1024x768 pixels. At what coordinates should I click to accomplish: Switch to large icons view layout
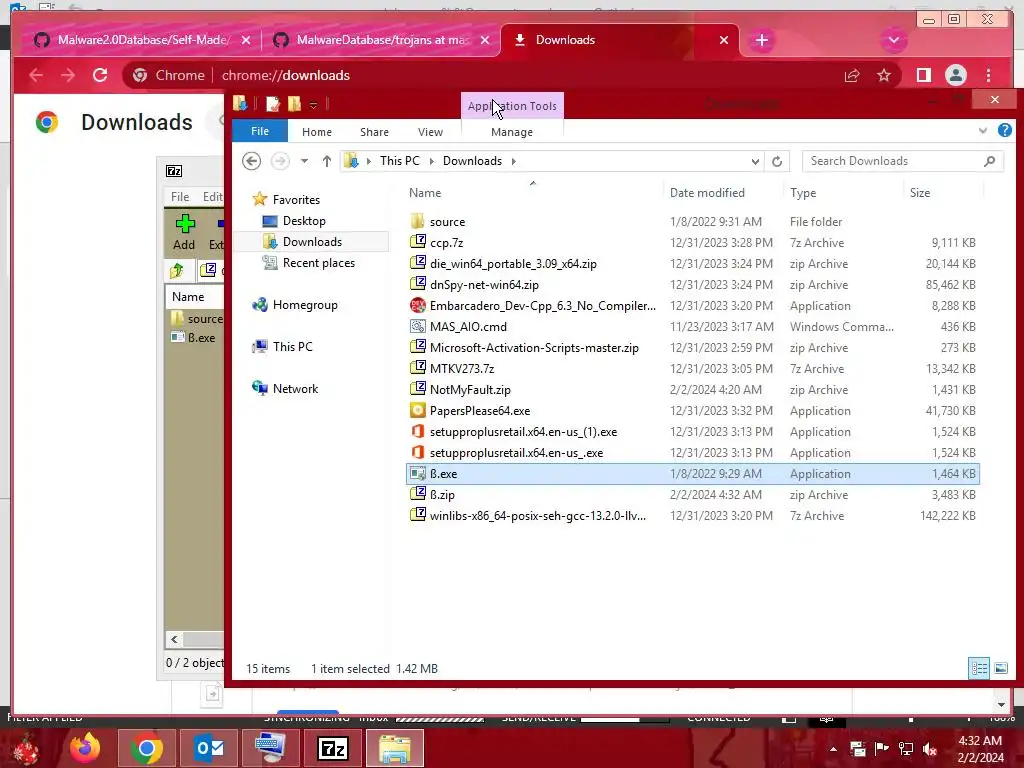[1000, 668]
